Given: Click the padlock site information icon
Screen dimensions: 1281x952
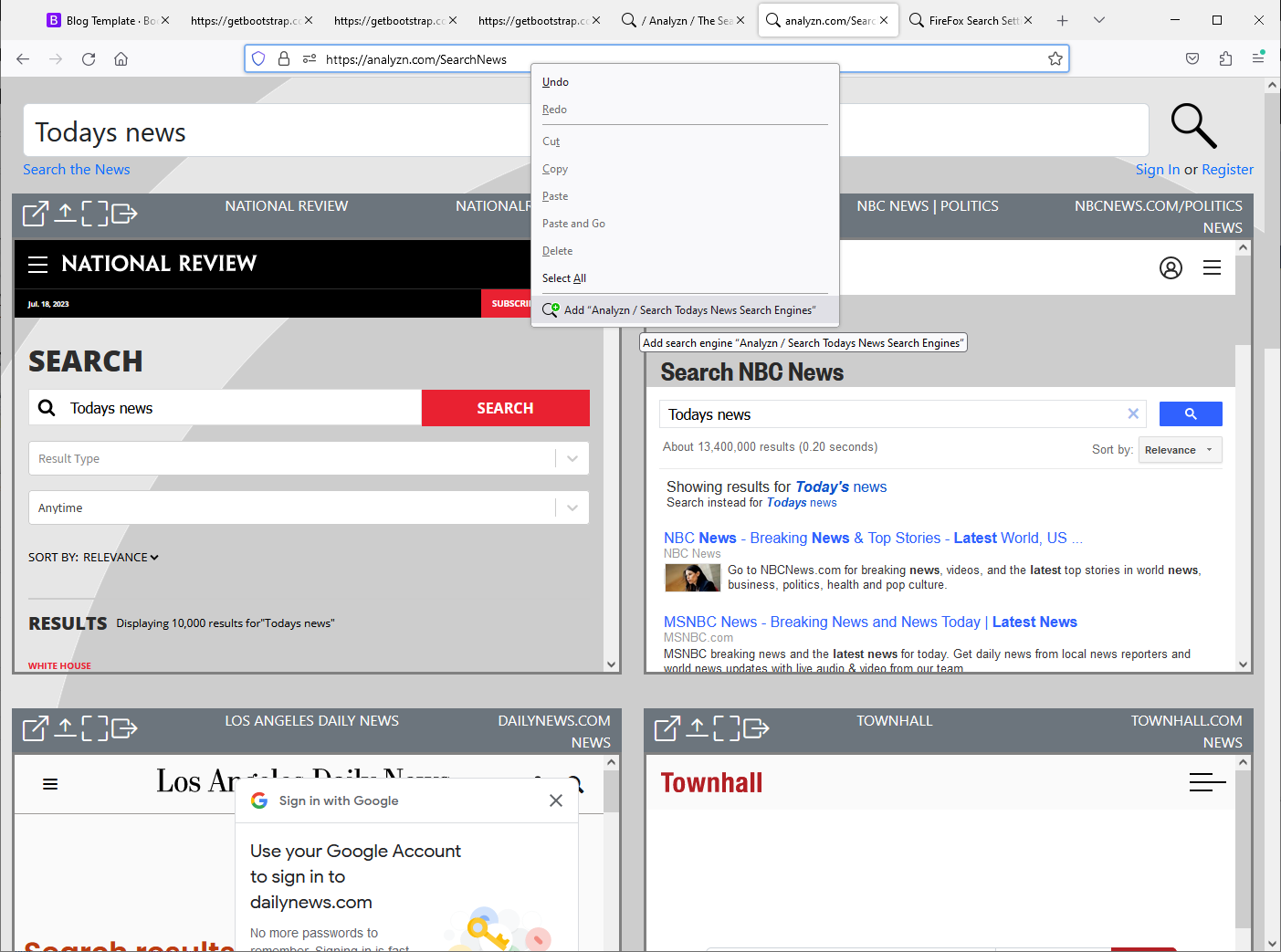Looking at the screenshot, I should 284,59.
